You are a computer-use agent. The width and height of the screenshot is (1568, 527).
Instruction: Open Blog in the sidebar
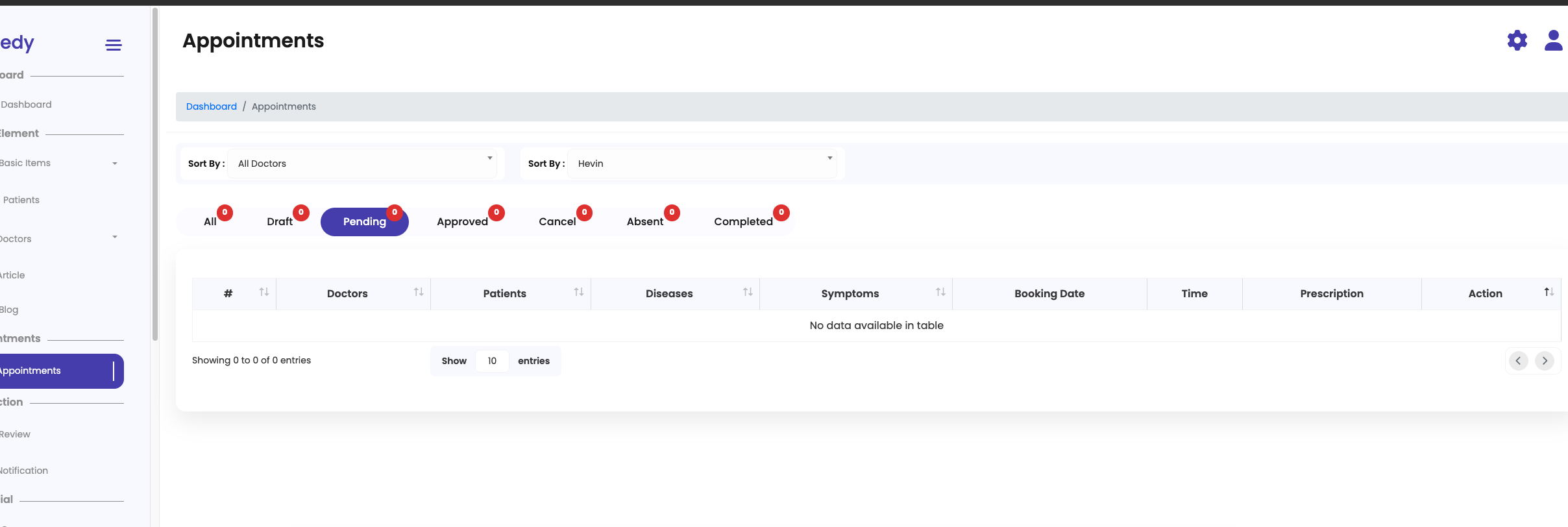(9, 310)
